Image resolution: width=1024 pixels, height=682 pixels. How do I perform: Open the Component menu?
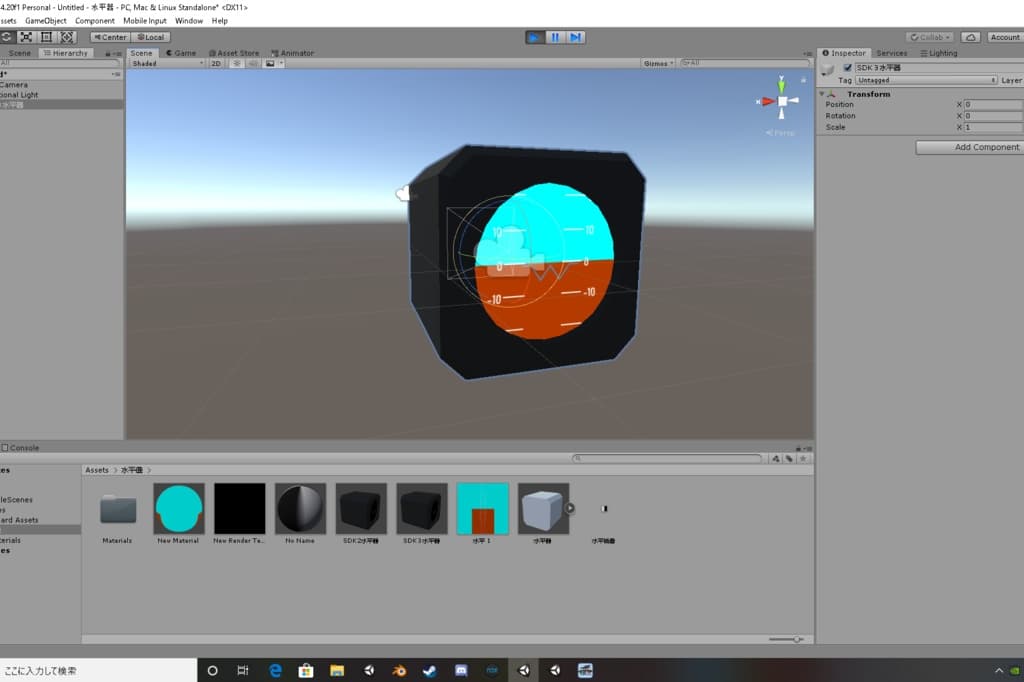[95, 21]
